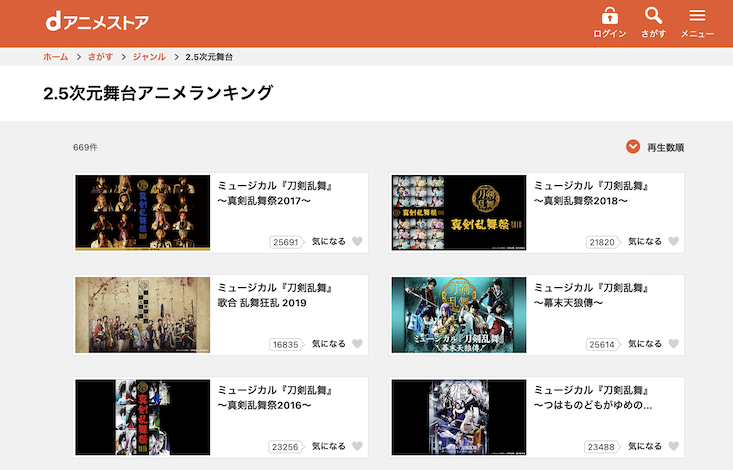Click the 再生数順 sort label
The height and width of the screenshot is (470, 733).
[x=666, y=148]
